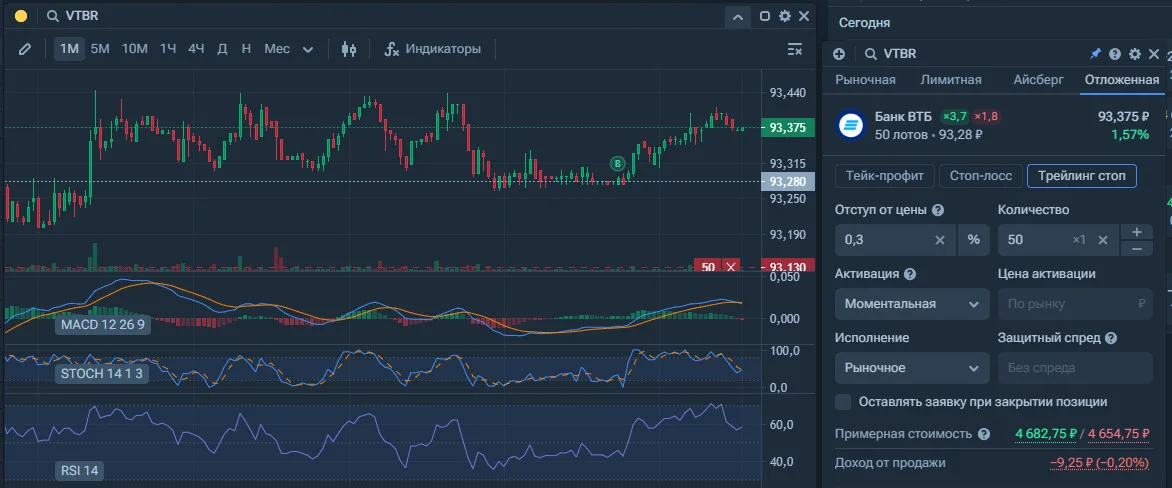The height and width of the screenshot is (488, 1172).
Task: Select the 1Ч hourly timeframe
Action: (x=168, y=49)
